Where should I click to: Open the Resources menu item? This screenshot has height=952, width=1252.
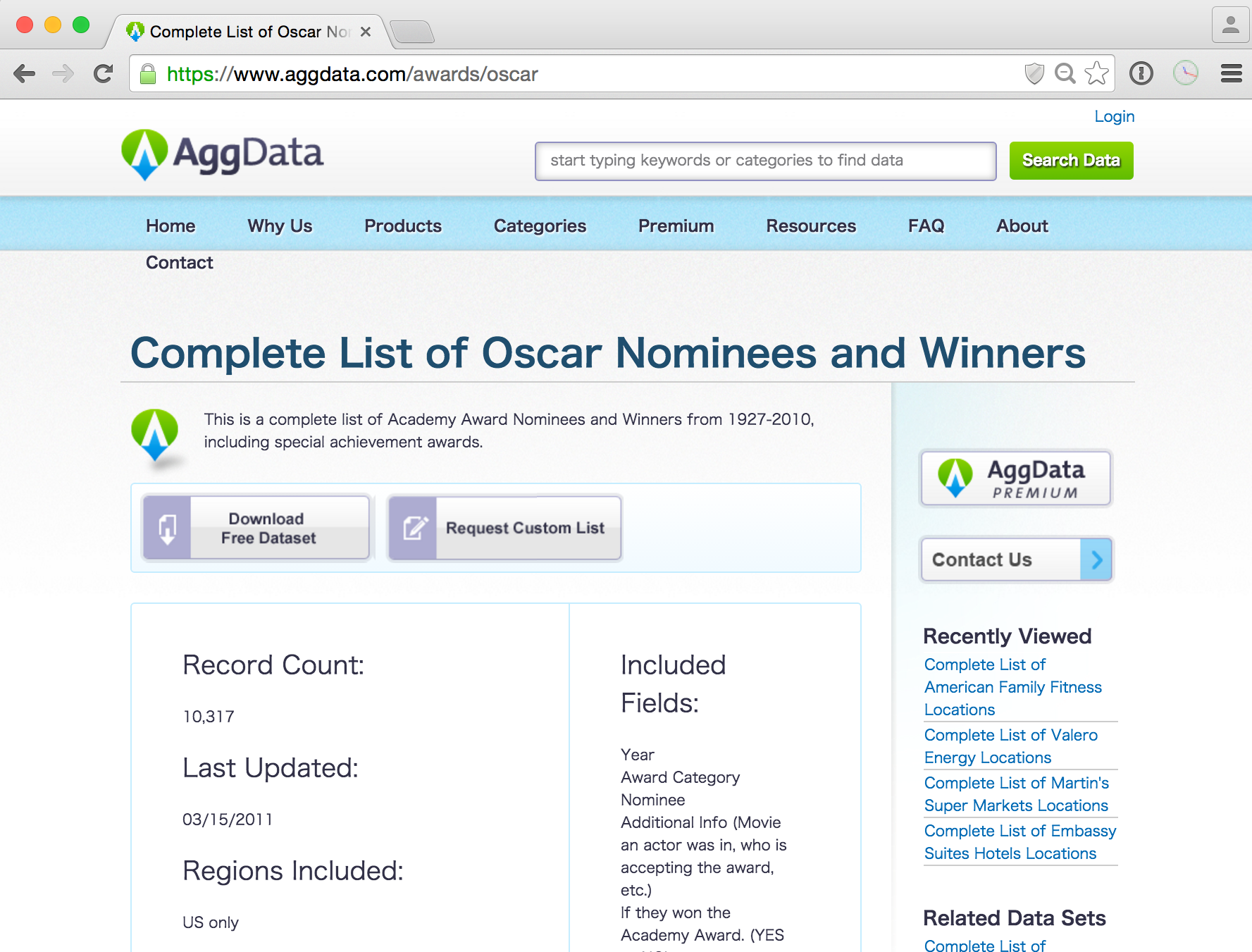[x=811, y=226]
